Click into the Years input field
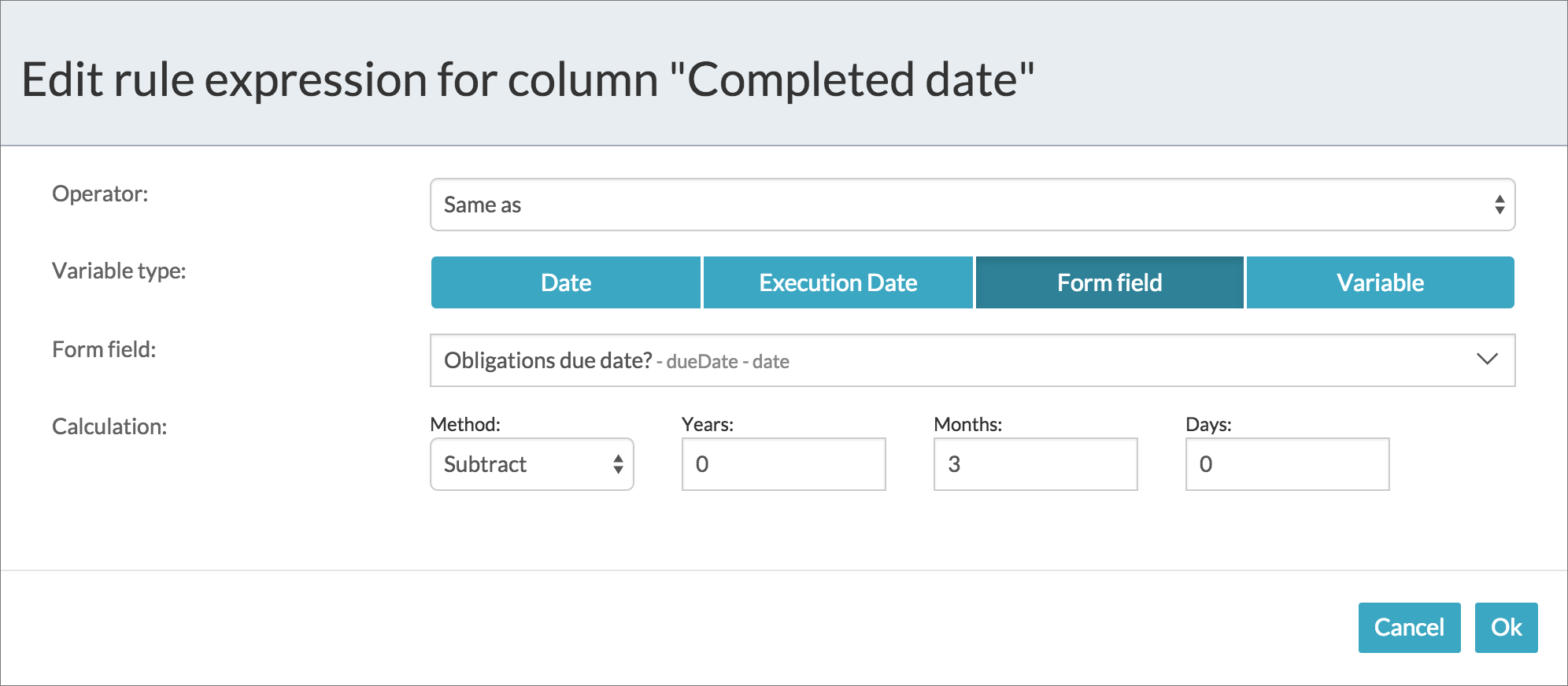This screenshot has width=1568, height=686. pos(784,464)
